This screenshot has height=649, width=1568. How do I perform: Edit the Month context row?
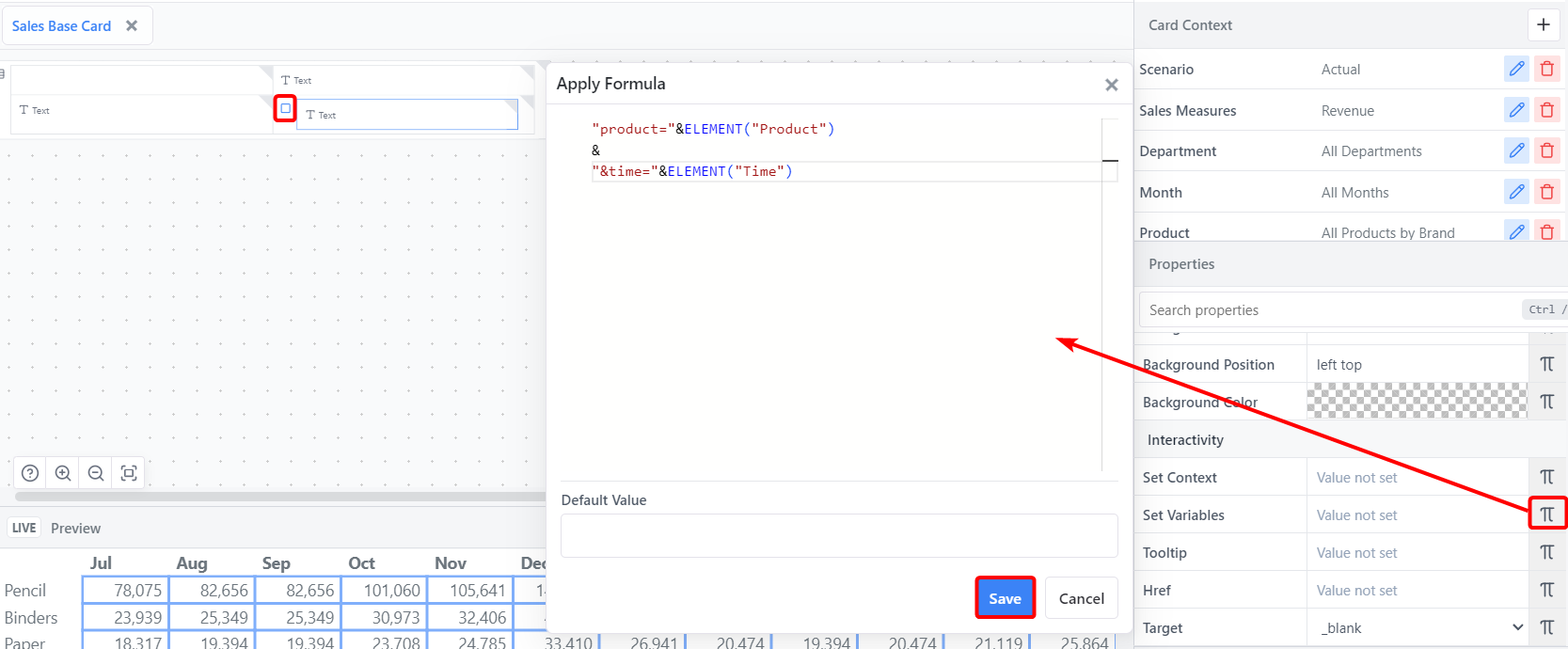[1516, 192]
